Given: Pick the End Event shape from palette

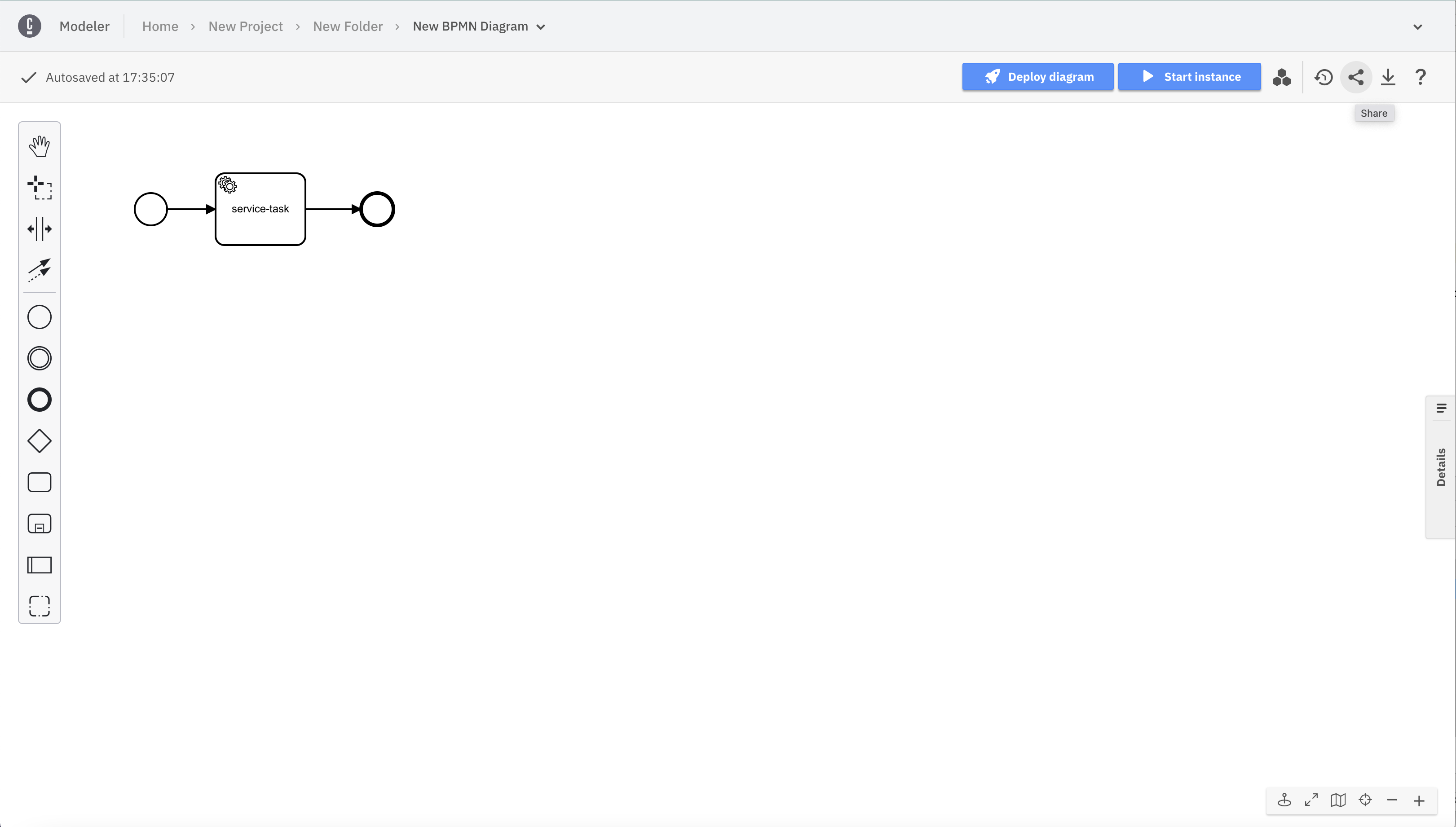Looking at the screenshot, I should coord(39,399).
